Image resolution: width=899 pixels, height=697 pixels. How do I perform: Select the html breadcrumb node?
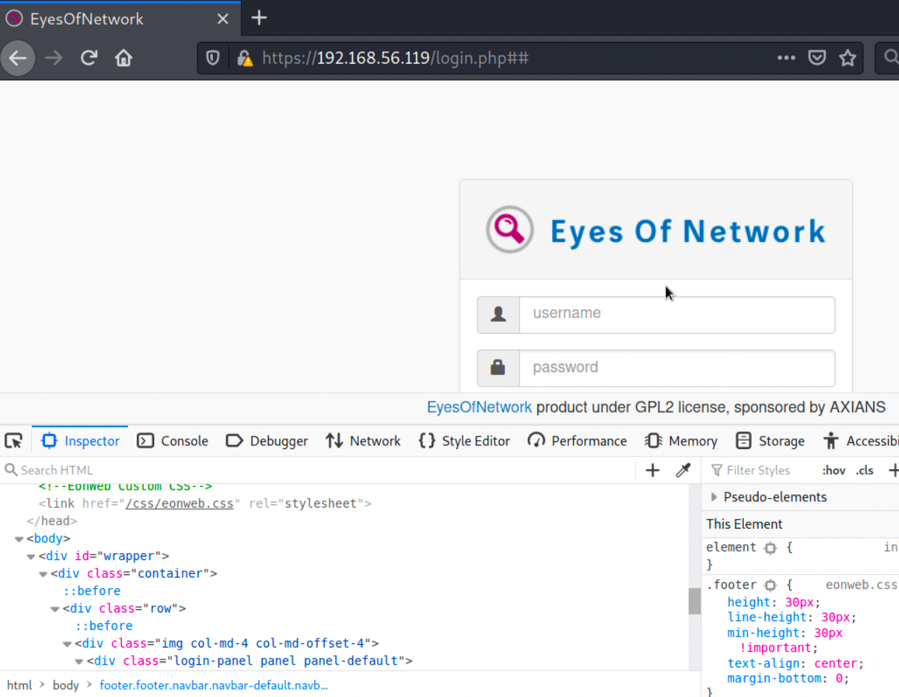click(x=19, y=685)
